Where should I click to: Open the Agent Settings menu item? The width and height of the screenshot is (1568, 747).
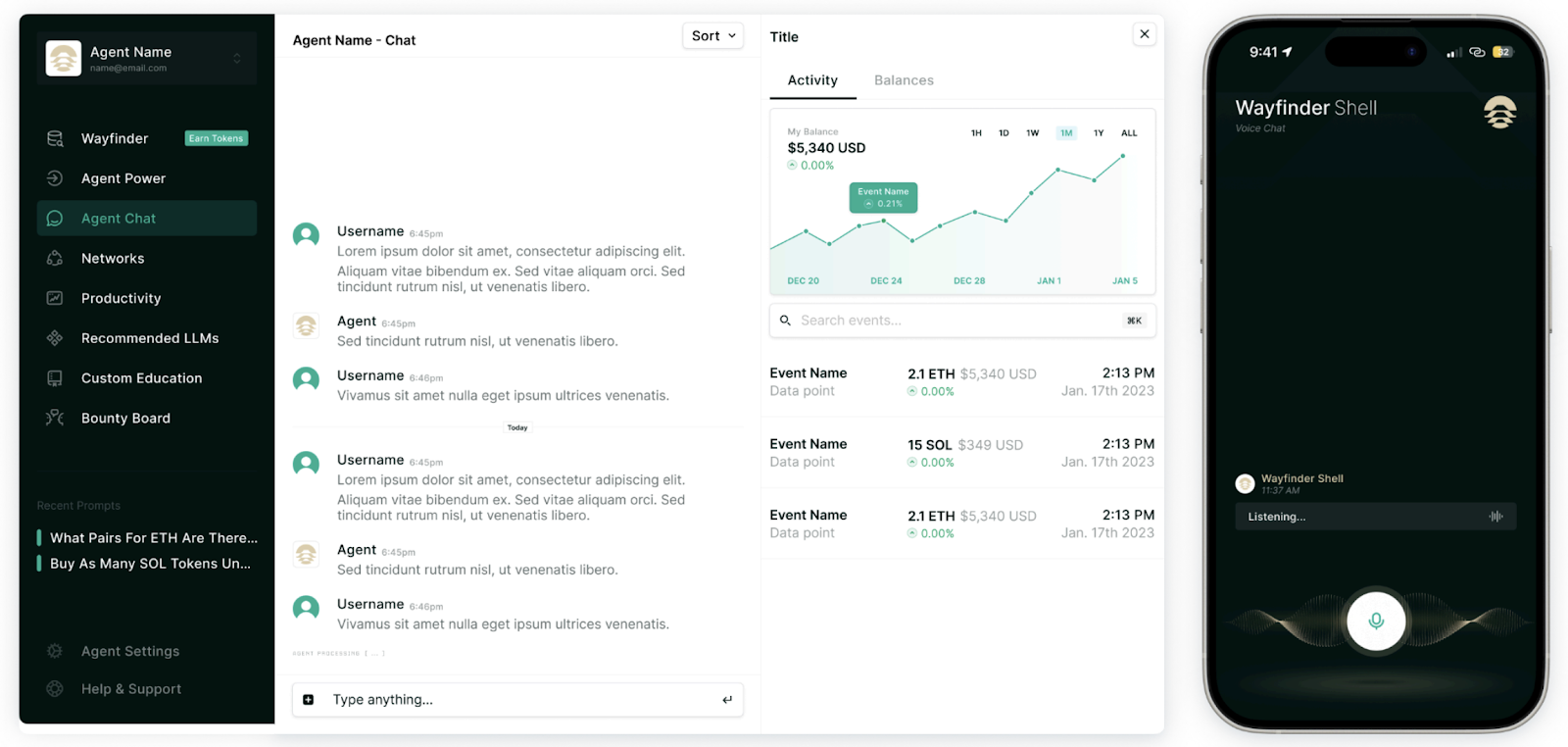(129, 652)
